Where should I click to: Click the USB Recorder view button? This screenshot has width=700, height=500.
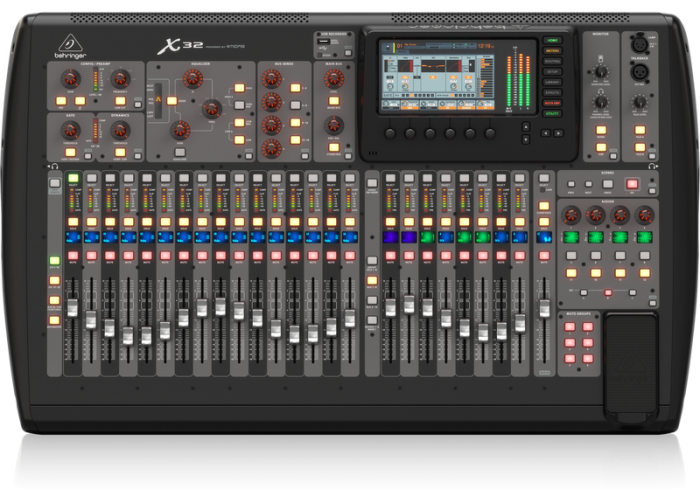point(348,53)
